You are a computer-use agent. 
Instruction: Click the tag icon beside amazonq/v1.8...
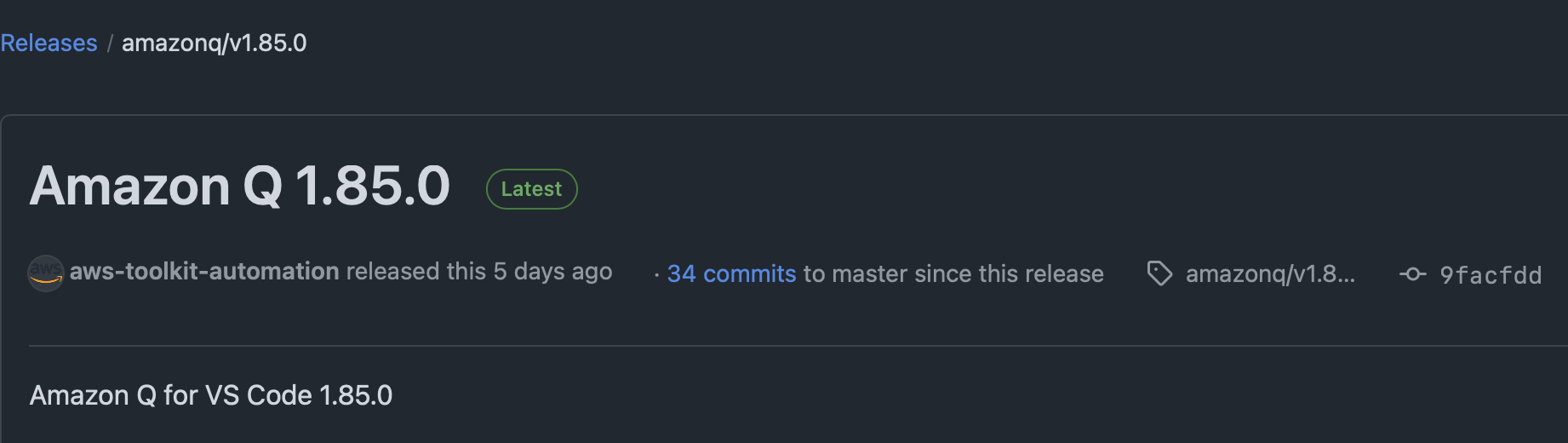(1159, 273)
